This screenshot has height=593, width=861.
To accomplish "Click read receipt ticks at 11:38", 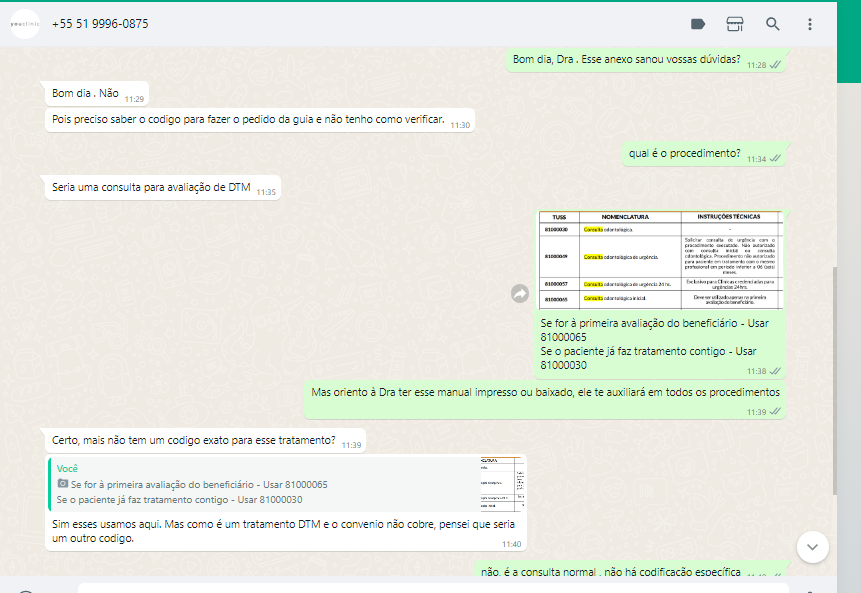I will pyautogui.click(x=775, y=371).
